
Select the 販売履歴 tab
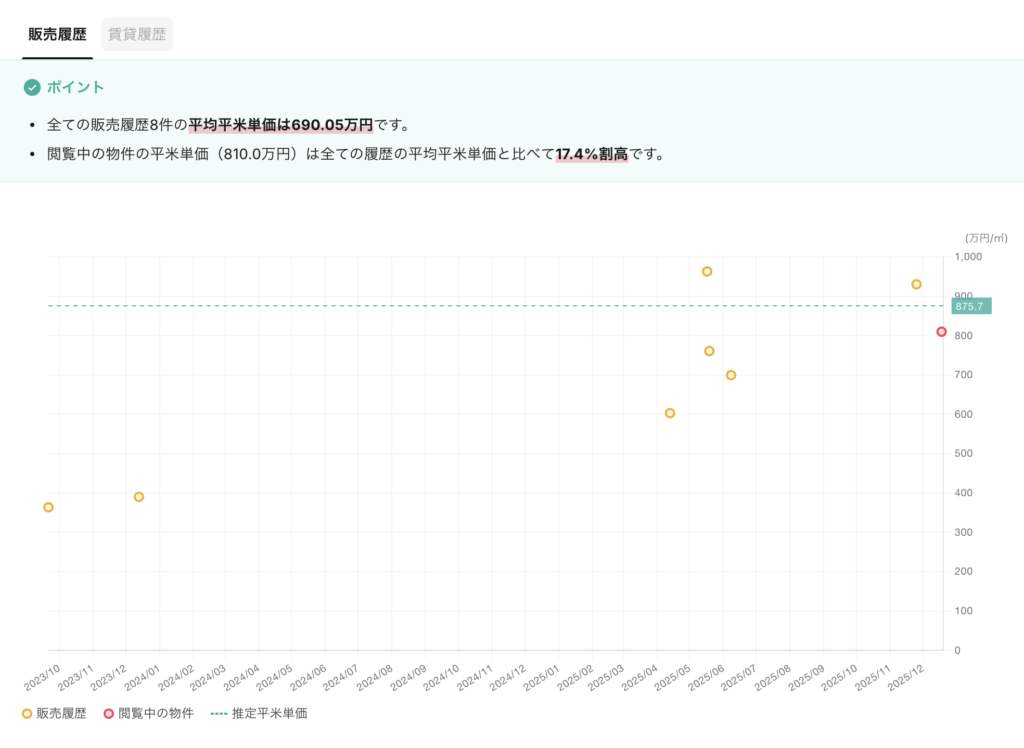57,34
